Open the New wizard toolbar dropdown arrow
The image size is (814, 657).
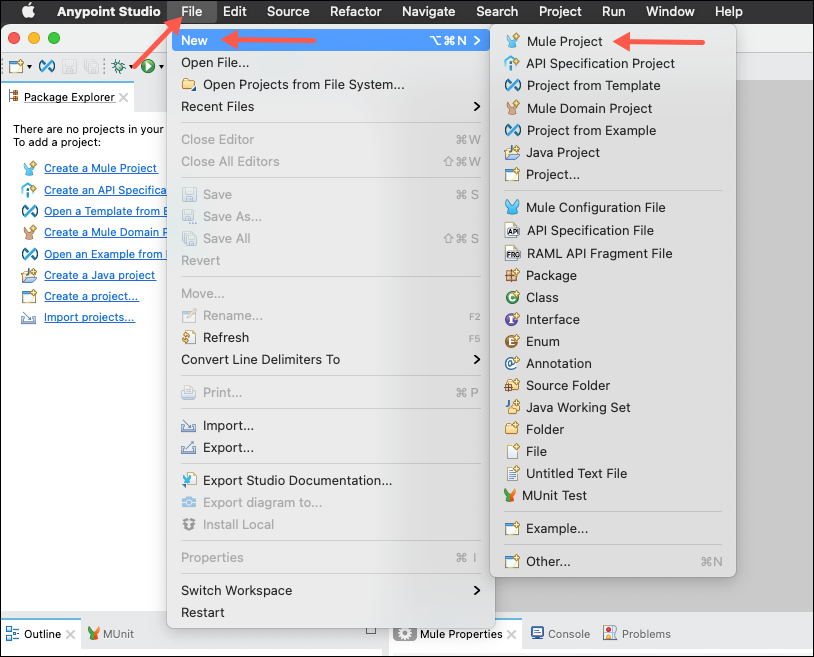click(x=29, y=67)
